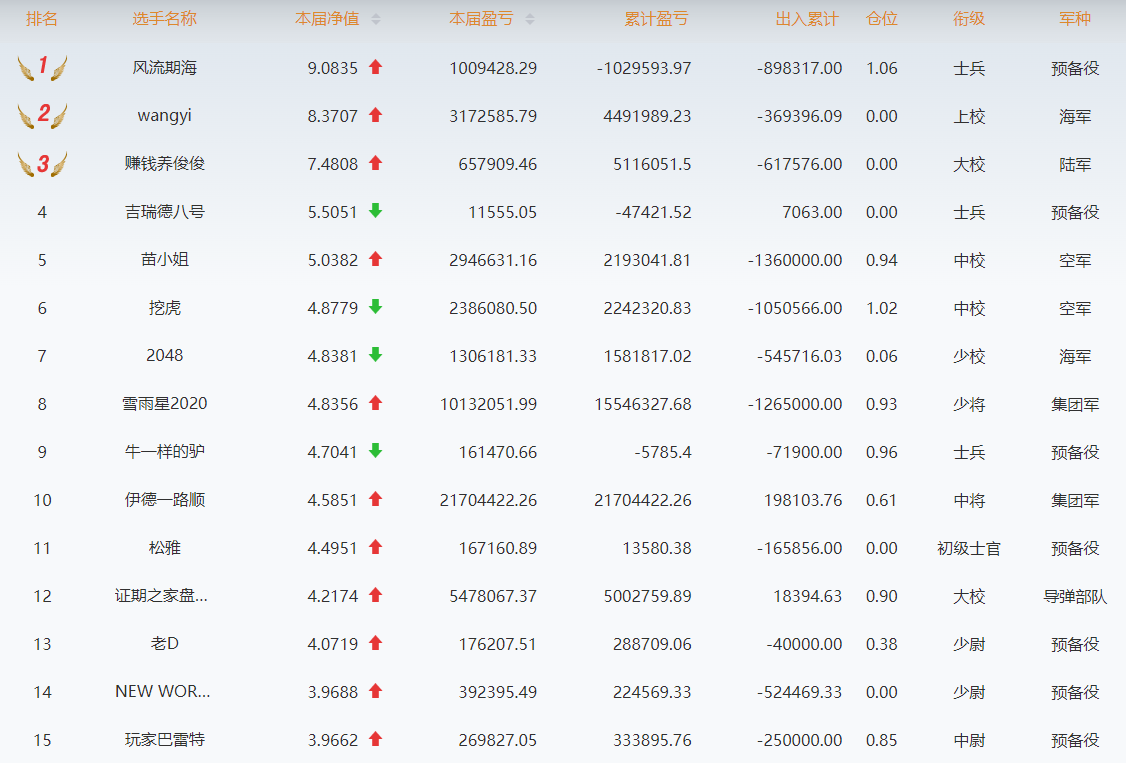Click deposit total -1360000.00
This screenshot has height=763, width=1126.
click(x=795, y=260)
